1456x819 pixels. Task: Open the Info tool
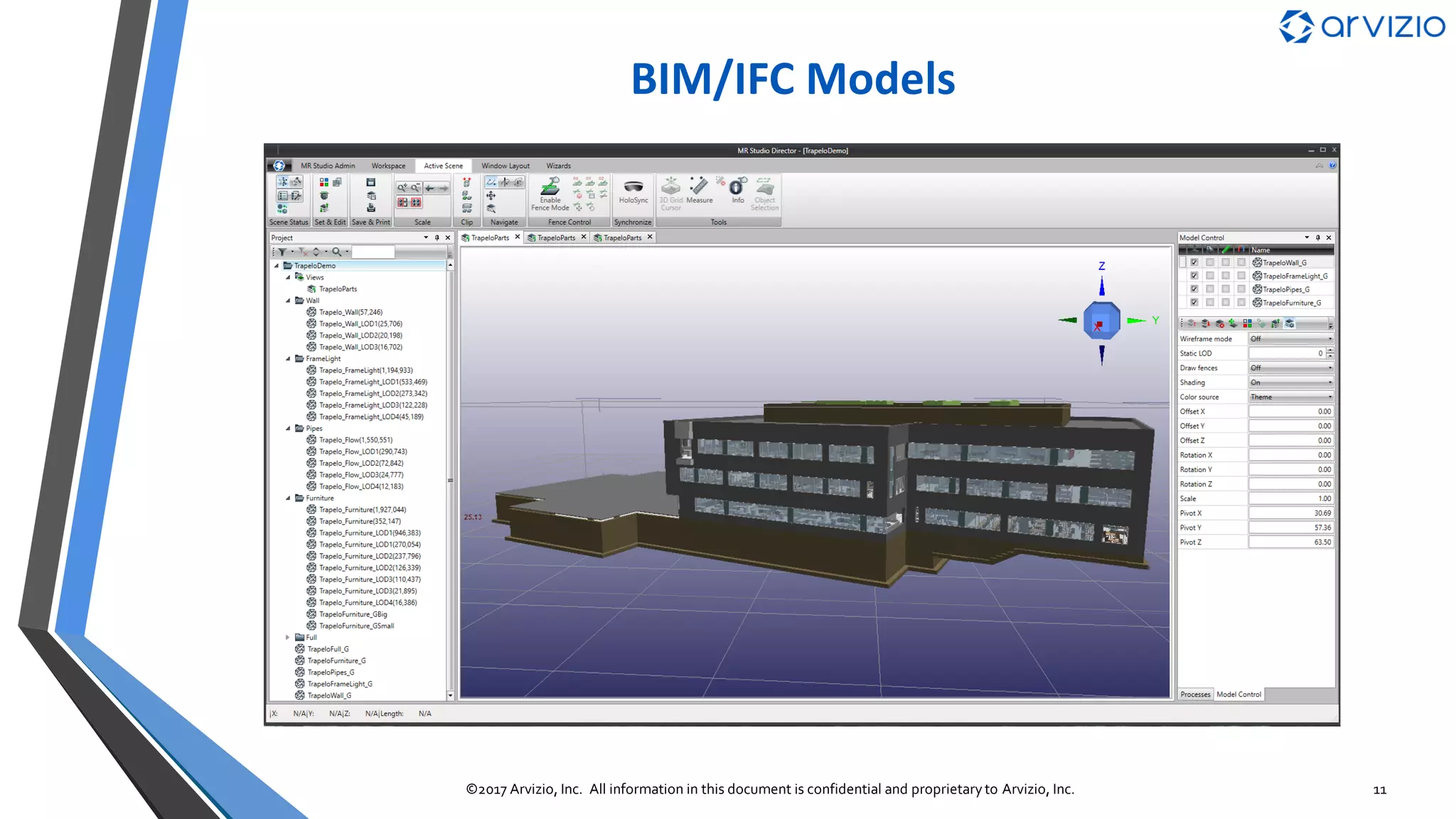coord(737,187)
